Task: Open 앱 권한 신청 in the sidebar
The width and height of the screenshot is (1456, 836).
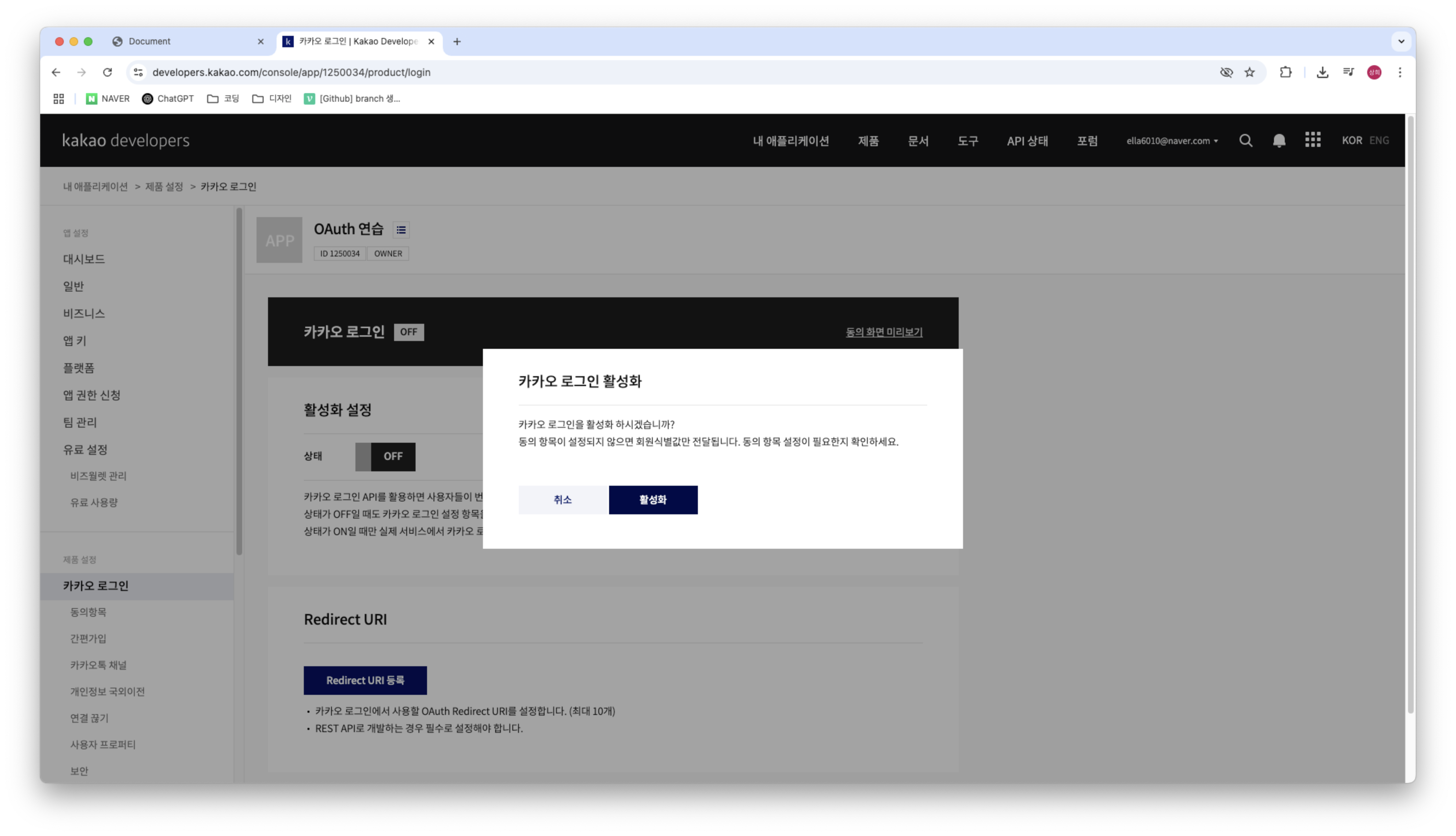Action: 92,395
